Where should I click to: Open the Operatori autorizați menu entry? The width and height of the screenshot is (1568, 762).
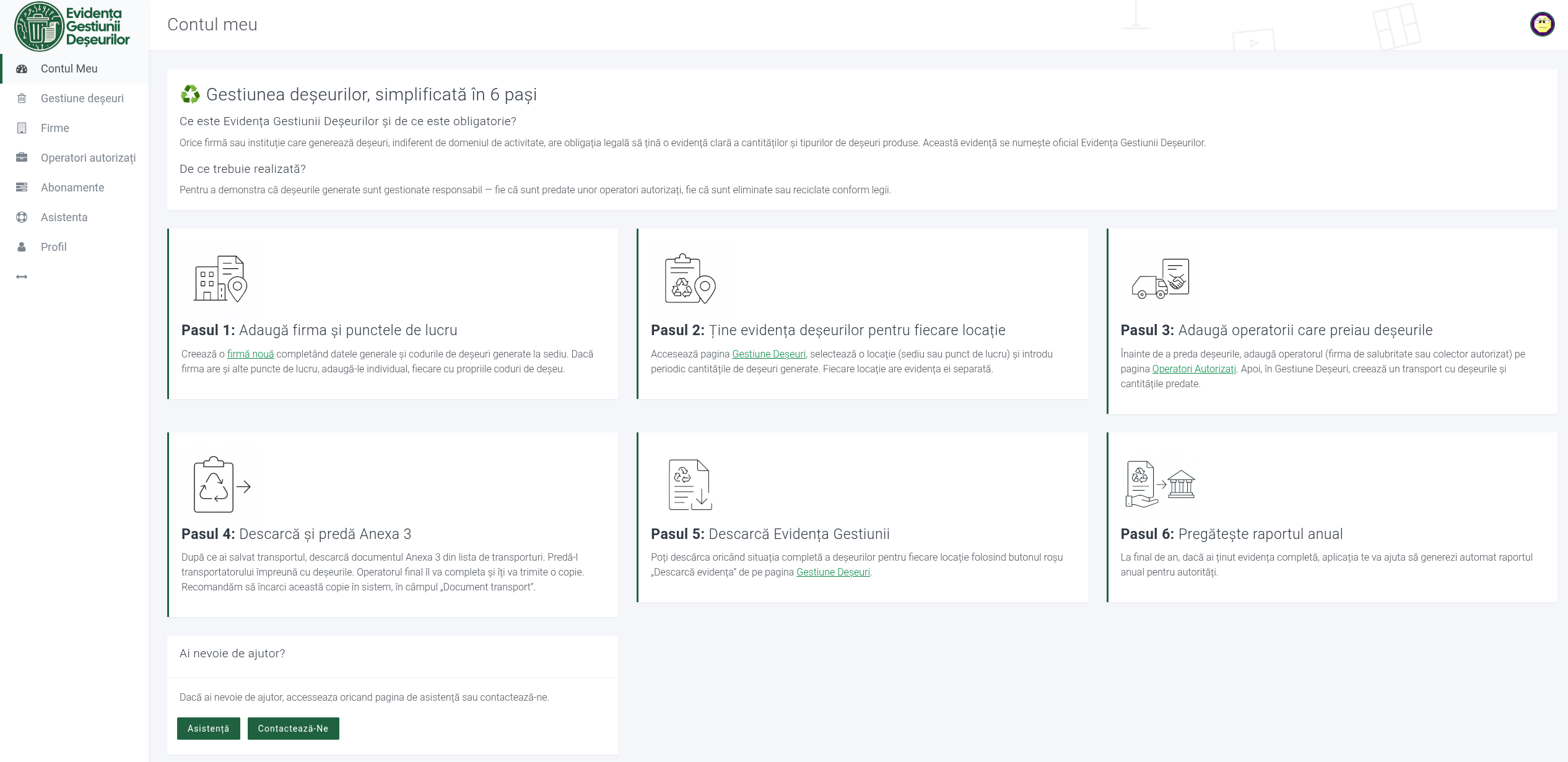(x=88, y=158)
